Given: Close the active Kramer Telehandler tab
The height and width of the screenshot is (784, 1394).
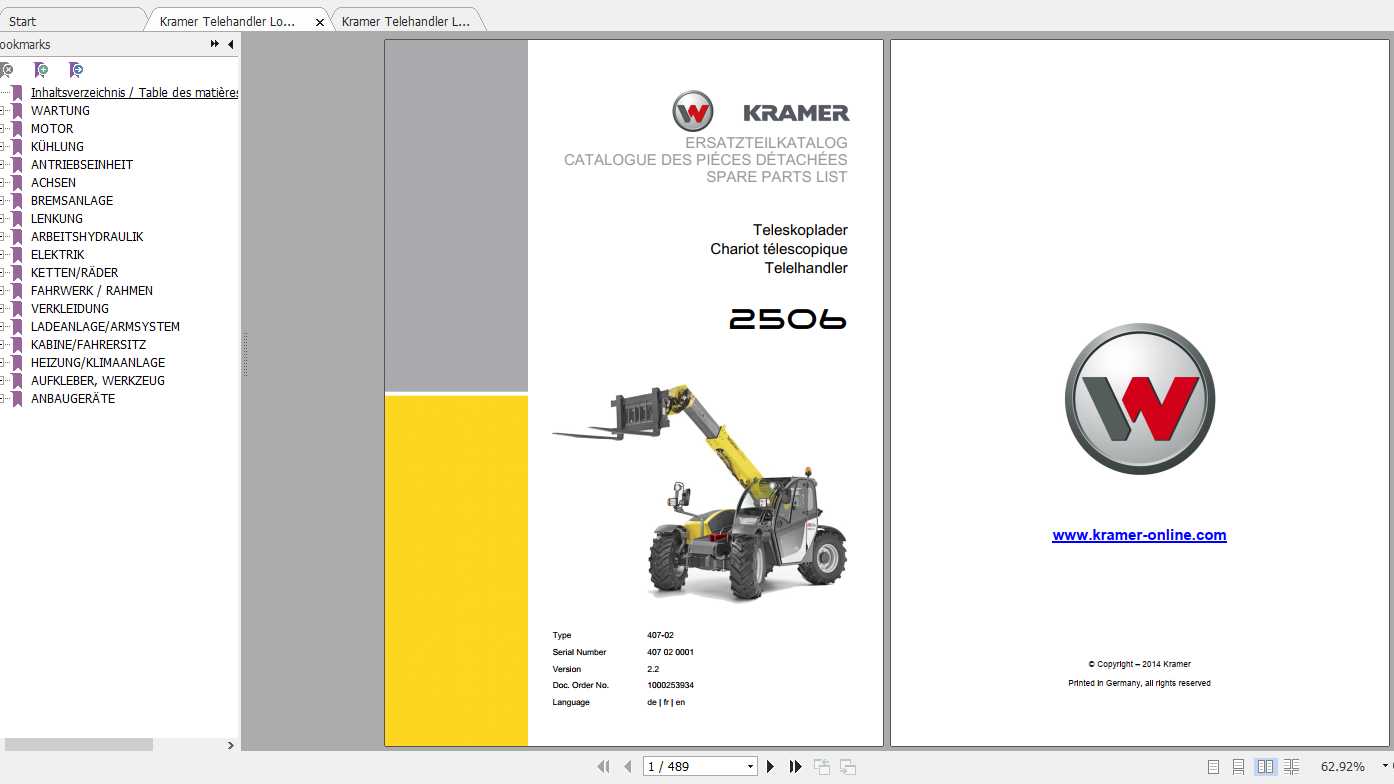Looking at the screenshot, I should pos(320,22).
